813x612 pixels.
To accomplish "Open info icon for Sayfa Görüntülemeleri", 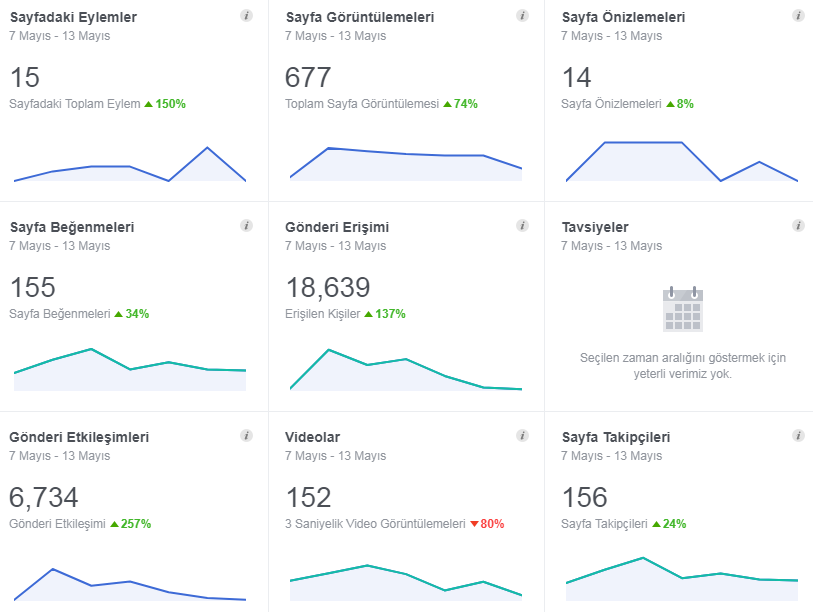I will pyautogui.click(x=522, y=16).
